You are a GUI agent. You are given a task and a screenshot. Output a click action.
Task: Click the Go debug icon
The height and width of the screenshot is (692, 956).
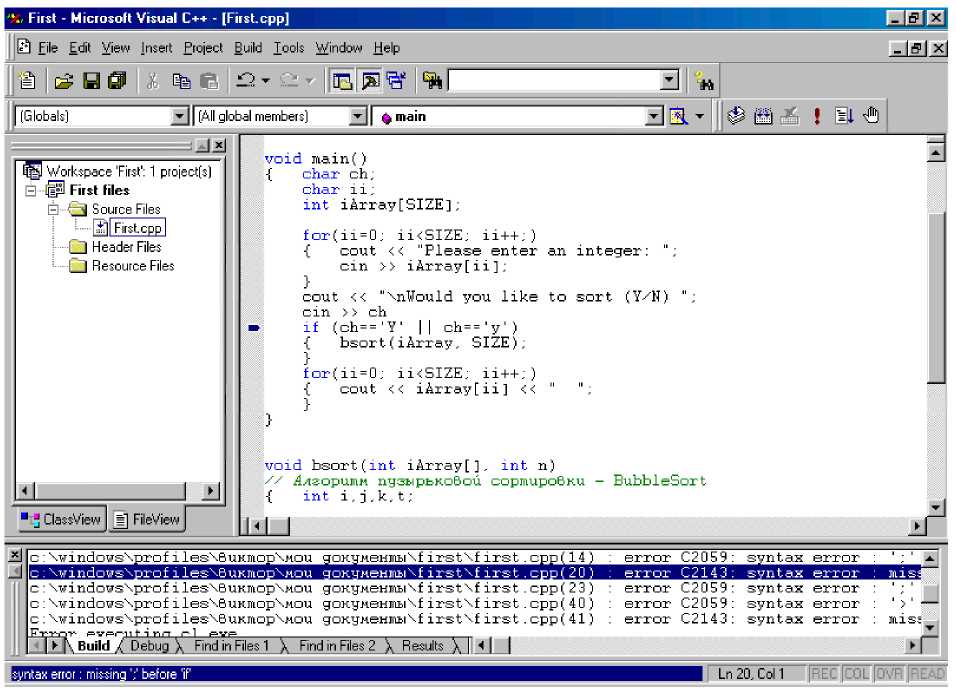point(844,115)
